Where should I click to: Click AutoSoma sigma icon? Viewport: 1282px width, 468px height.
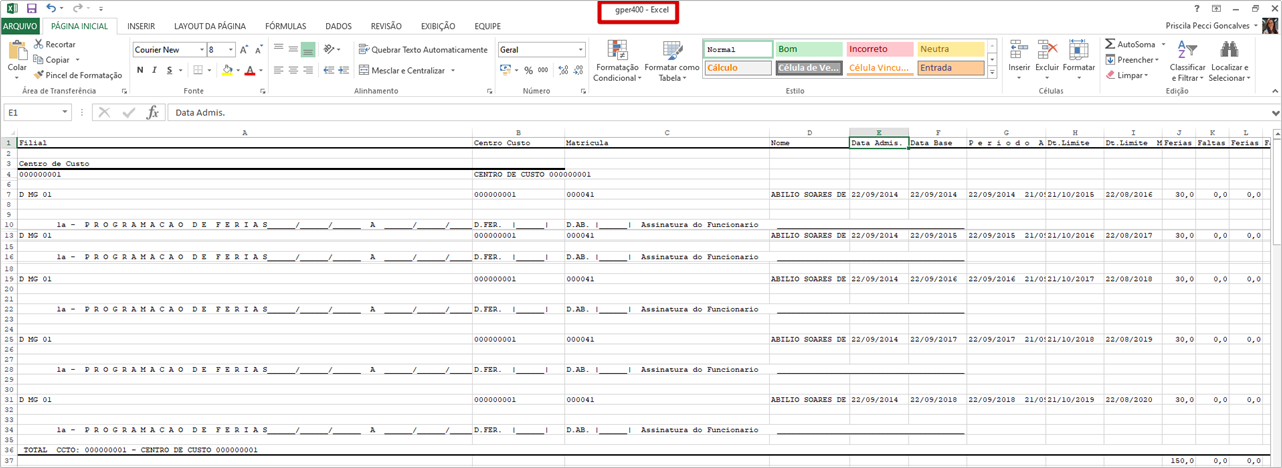[x=1111, y=44]
